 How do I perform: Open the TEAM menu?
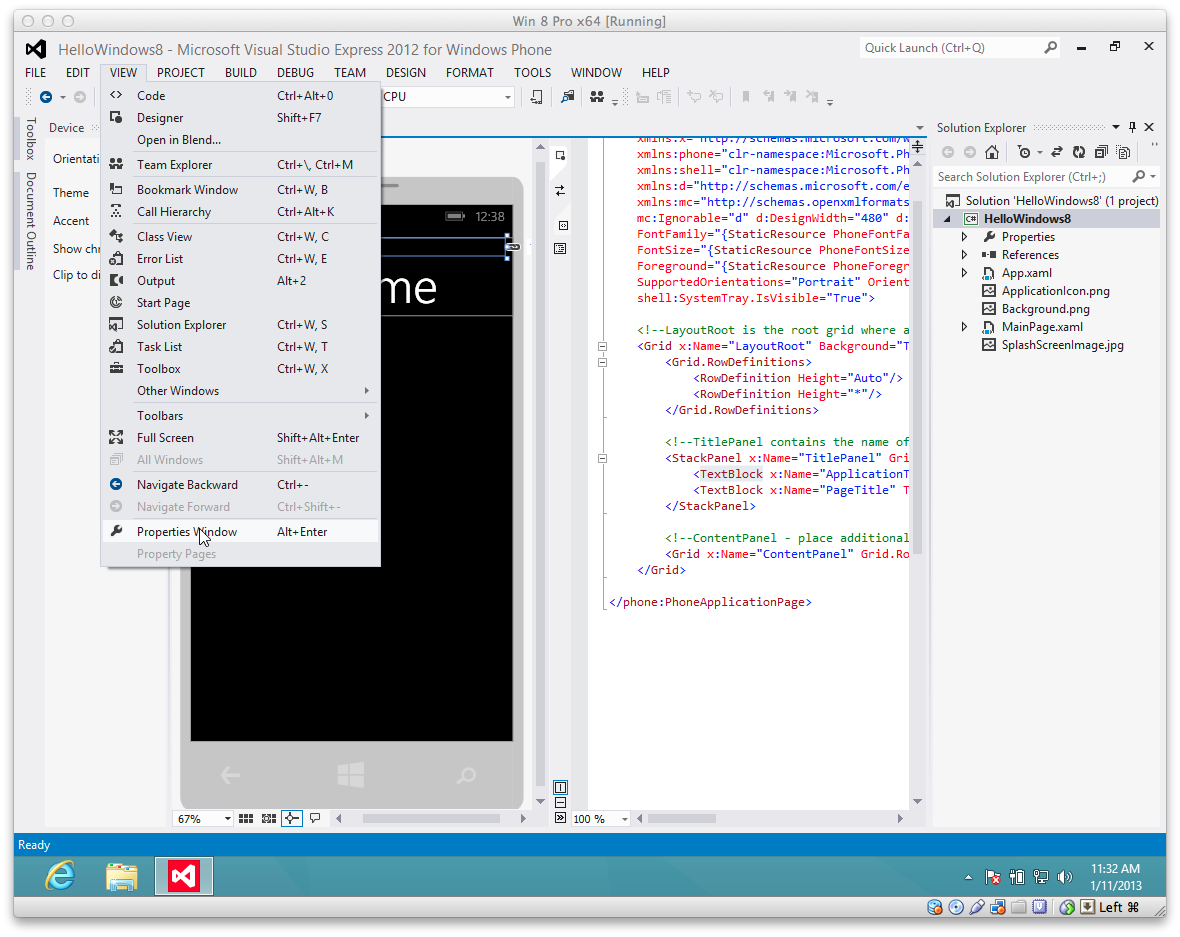point(350,72)
